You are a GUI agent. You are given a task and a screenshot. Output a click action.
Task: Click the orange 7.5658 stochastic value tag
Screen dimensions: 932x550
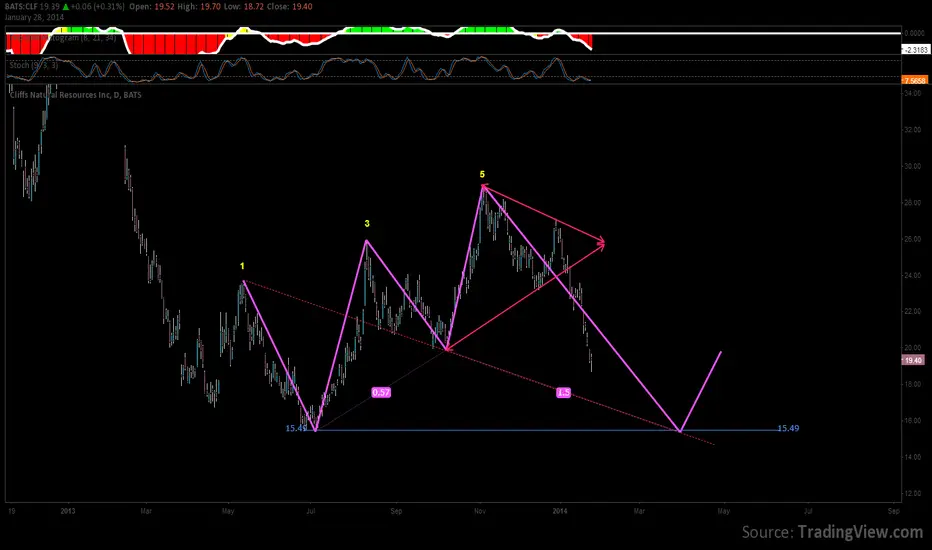(915, 80)
